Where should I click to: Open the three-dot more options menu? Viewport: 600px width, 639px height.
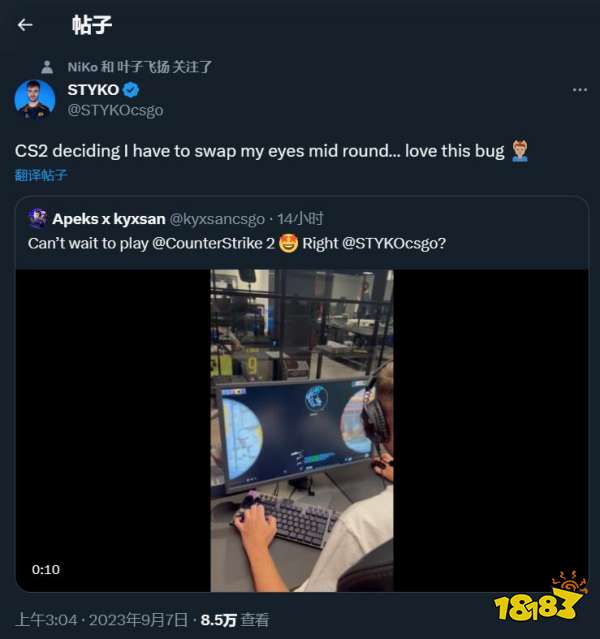(x=579, y=90)
